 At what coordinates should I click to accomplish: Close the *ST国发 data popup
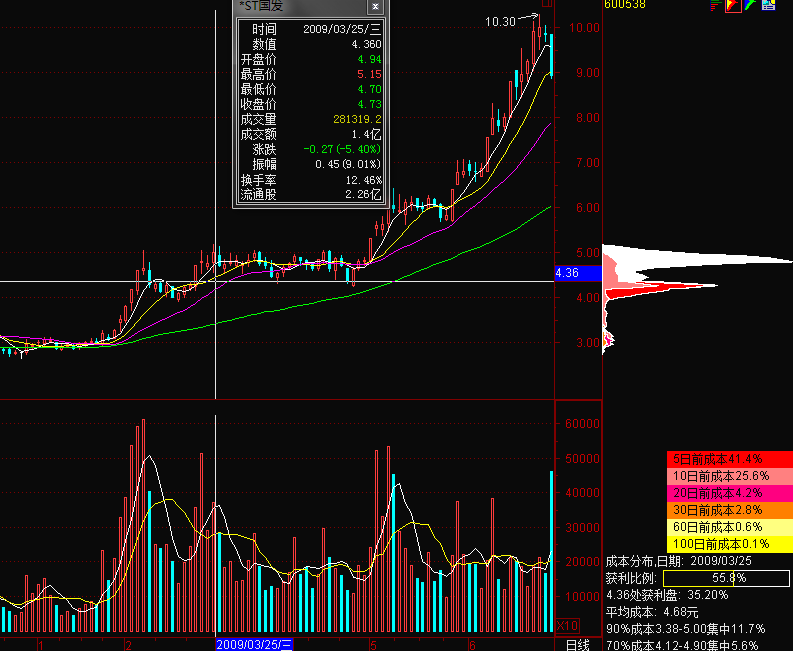[375, 7]
